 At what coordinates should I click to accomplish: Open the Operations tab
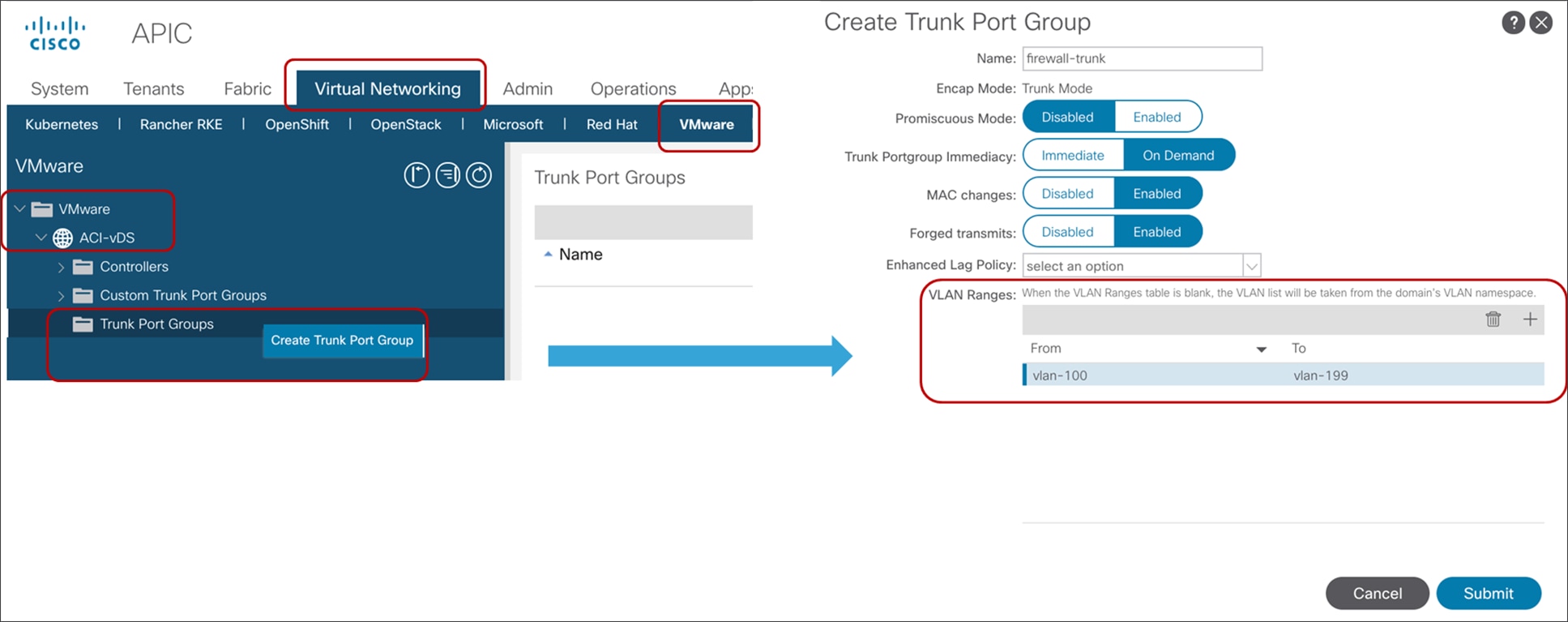(x=633, y=88)
